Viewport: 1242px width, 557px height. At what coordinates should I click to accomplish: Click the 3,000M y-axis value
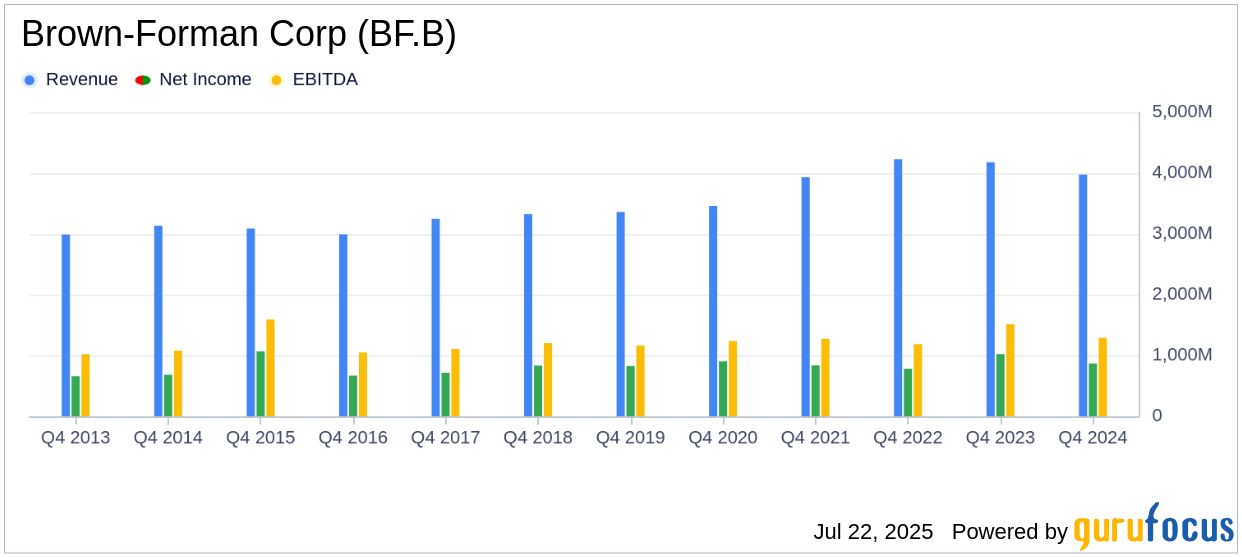click(x=1182, y=233)
